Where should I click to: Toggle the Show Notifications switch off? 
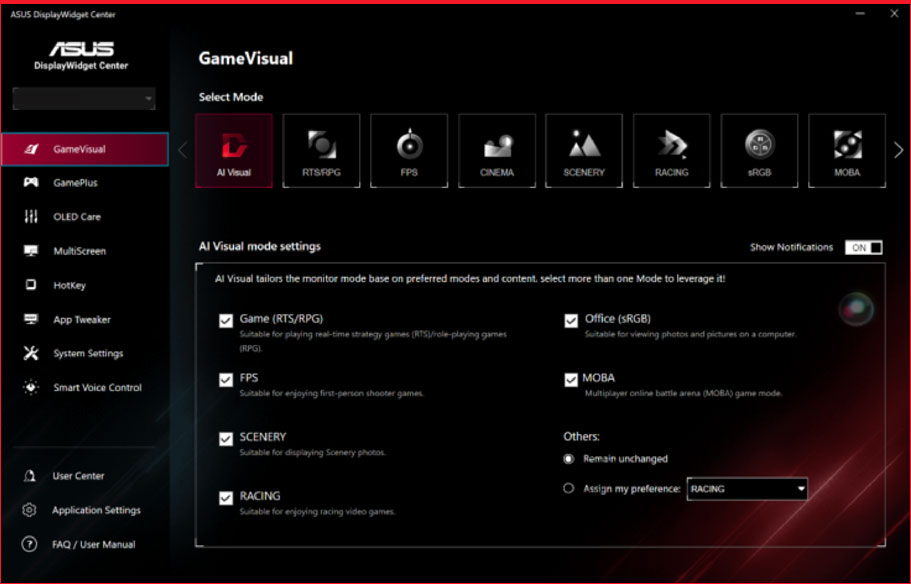coord(862,247)
